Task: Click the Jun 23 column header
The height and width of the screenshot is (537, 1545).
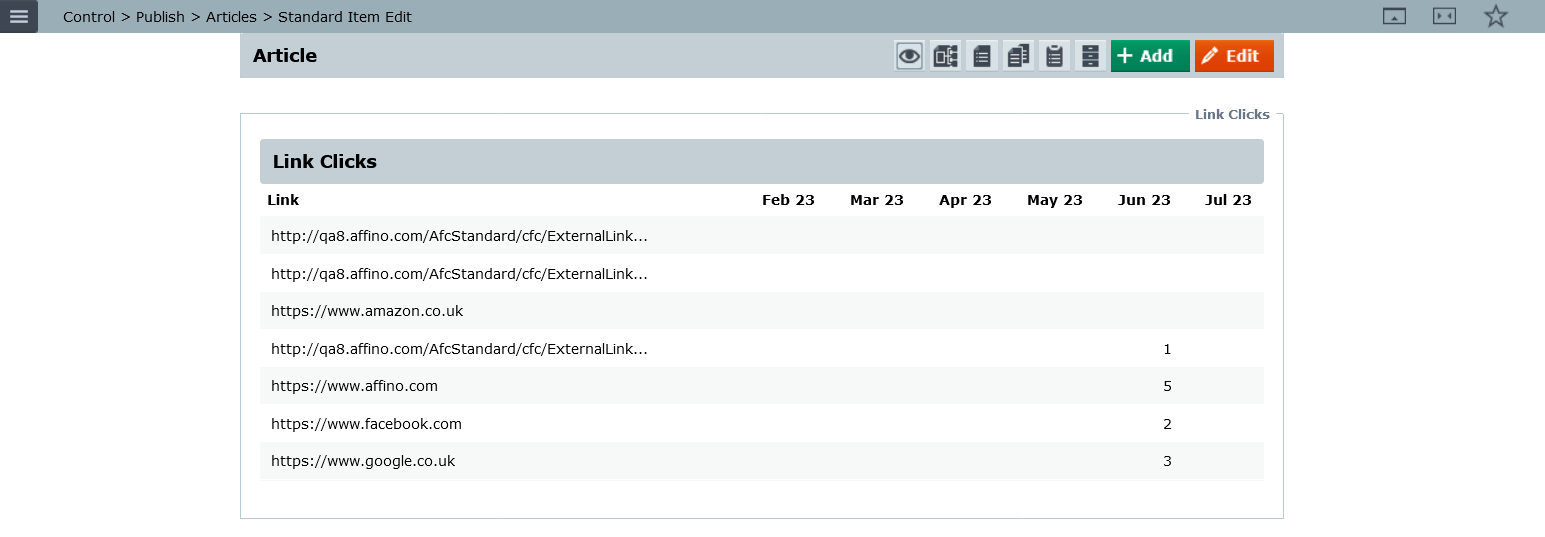Action: tap(1144, 200)
